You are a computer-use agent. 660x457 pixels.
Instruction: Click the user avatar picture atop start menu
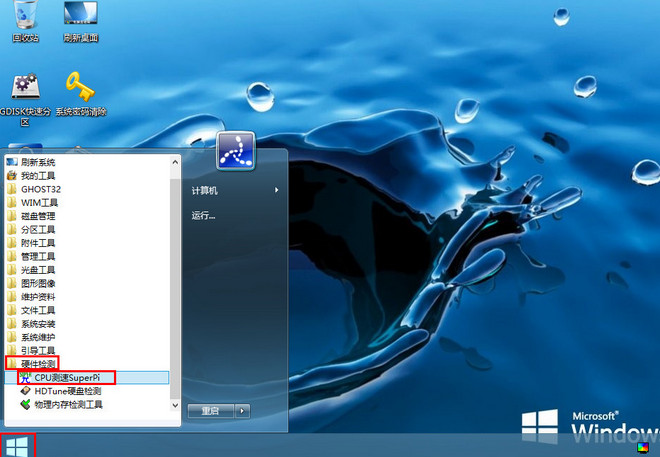(236, 152)
